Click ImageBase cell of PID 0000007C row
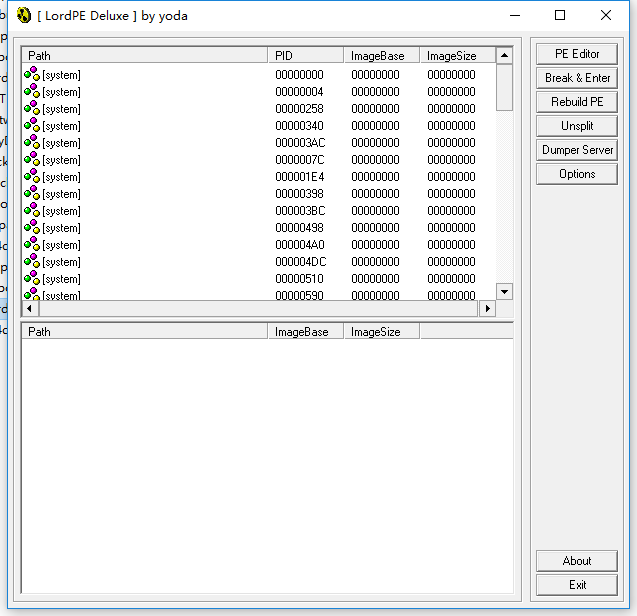The image size is (637, 616). (x=375, y=160)
